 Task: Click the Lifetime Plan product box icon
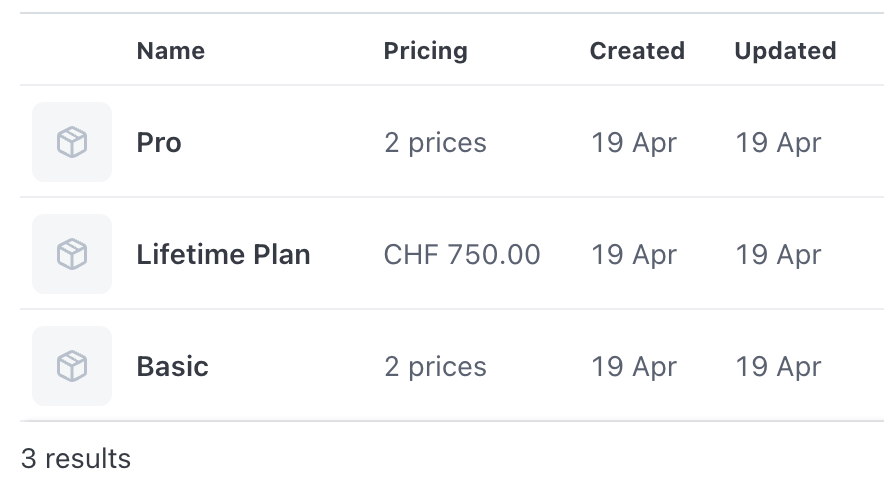click(72, 254)
